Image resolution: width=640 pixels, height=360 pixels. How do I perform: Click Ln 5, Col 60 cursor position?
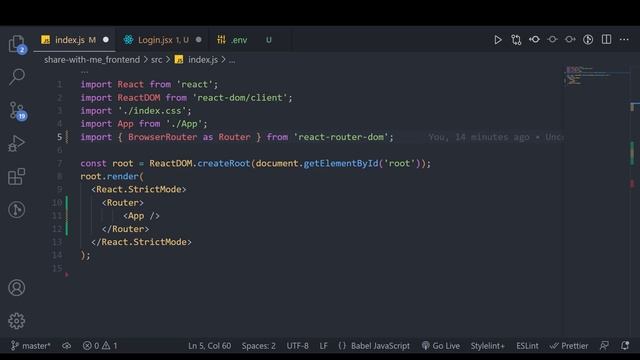click(x=209, y=346)
